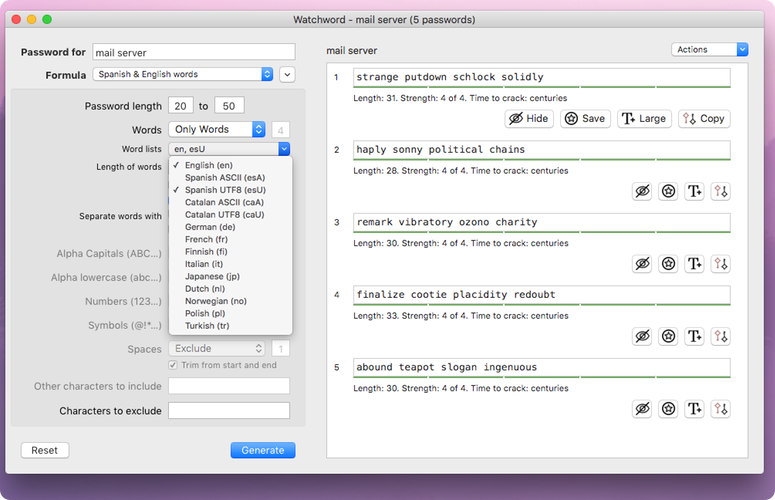Click the Password for text field
Screen dimensions: 775x500
(194, 52)
